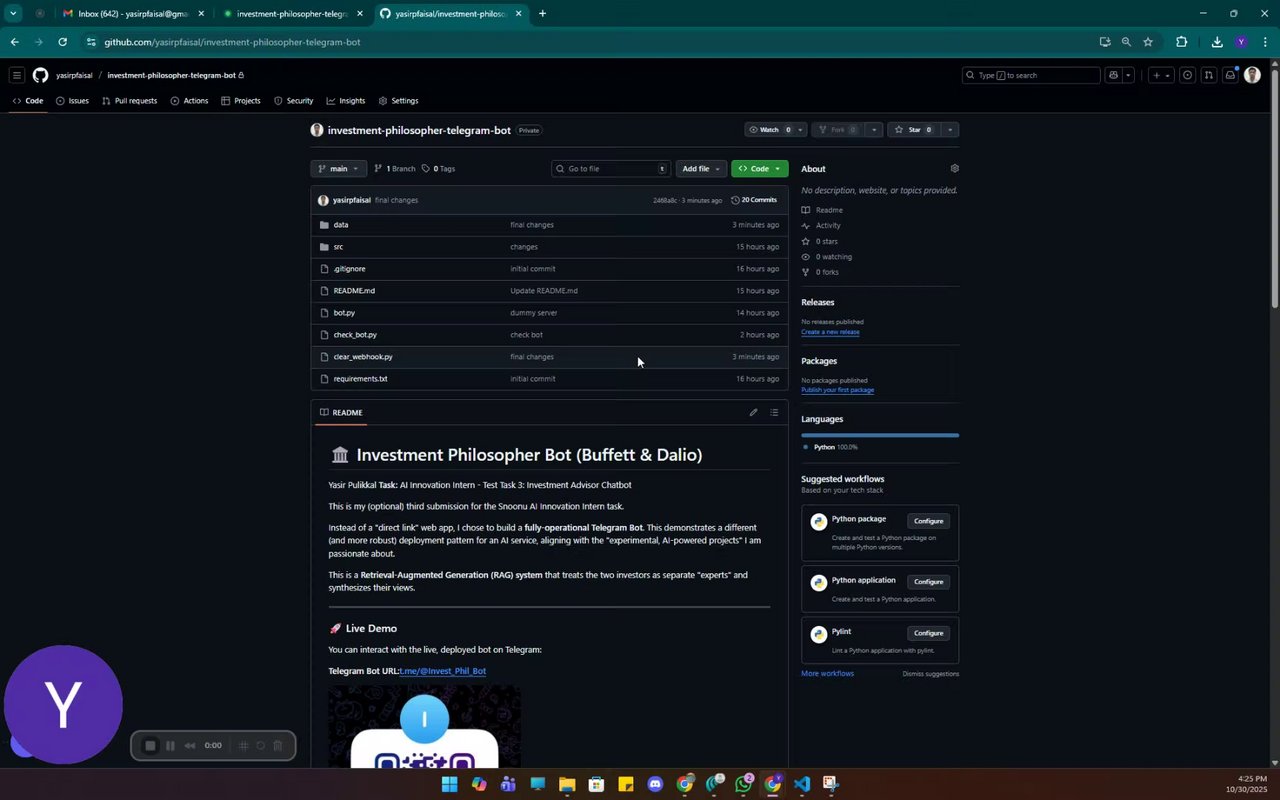The image size is (1280, 800).
Task: Focus the Go to file input
Action: (x=610, y=169)
